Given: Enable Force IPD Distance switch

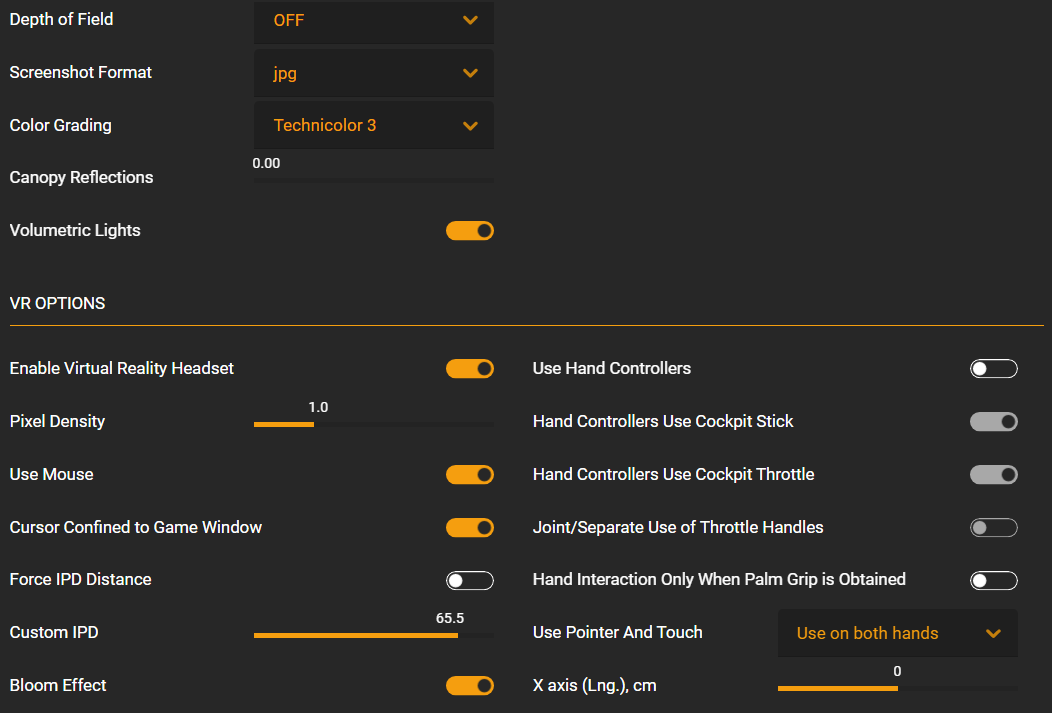Looking at the screenshot, I should pos(470,580).
